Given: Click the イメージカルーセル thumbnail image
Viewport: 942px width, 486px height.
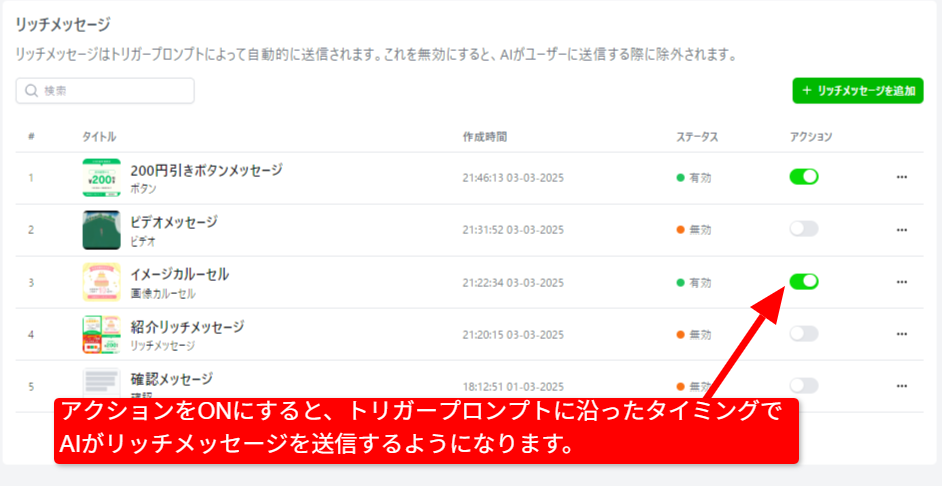Looking at the screenshot, I should click(101, 282).
